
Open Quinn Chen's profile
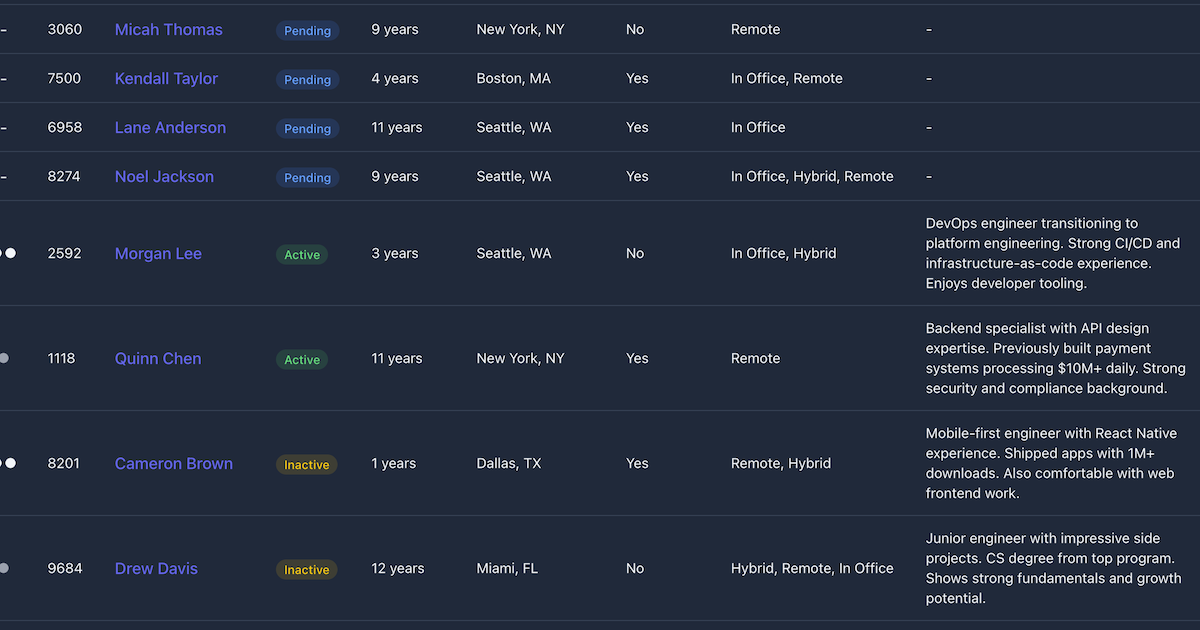coord(158,359)
